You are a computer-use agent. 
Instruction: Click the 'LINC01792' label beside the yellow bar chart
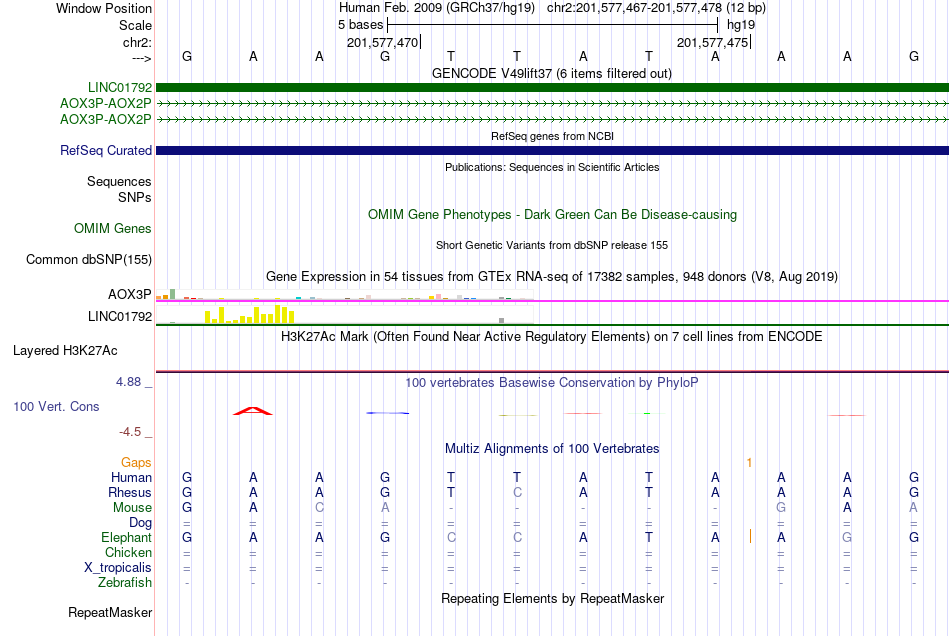[x=120, y=316]
